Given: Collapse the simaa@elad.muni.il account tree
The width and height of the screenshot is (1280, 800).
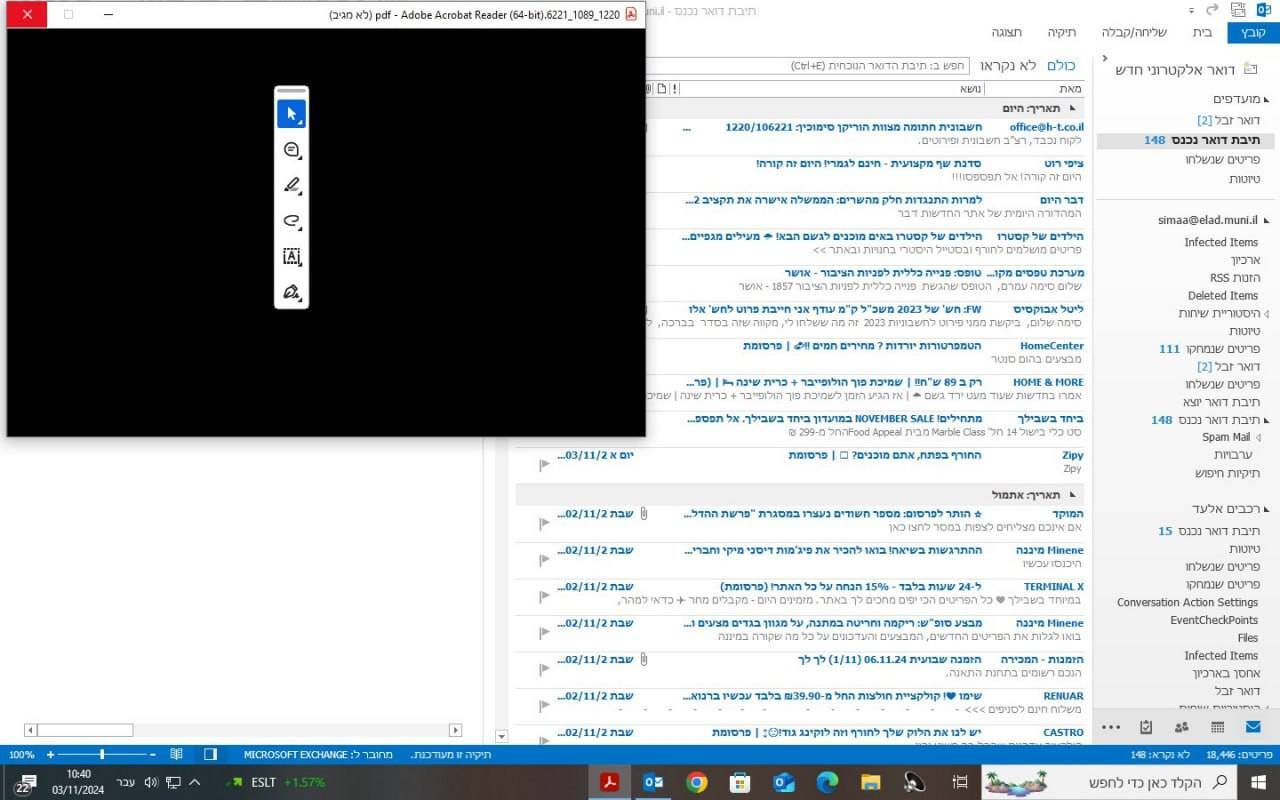Looking at the screenshot, I should point(1267,220).
